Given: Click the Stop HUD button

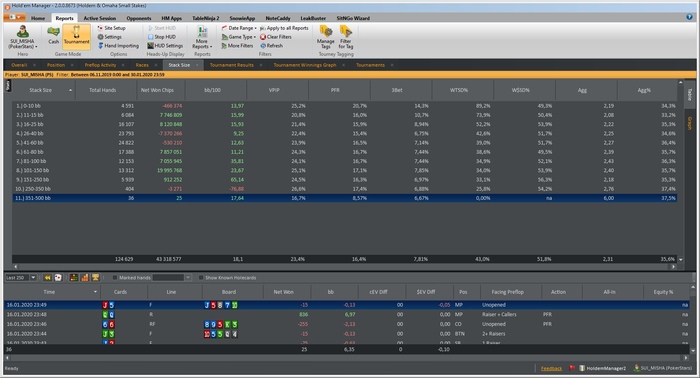Looking at the screenshot, I should pos(162,37).
